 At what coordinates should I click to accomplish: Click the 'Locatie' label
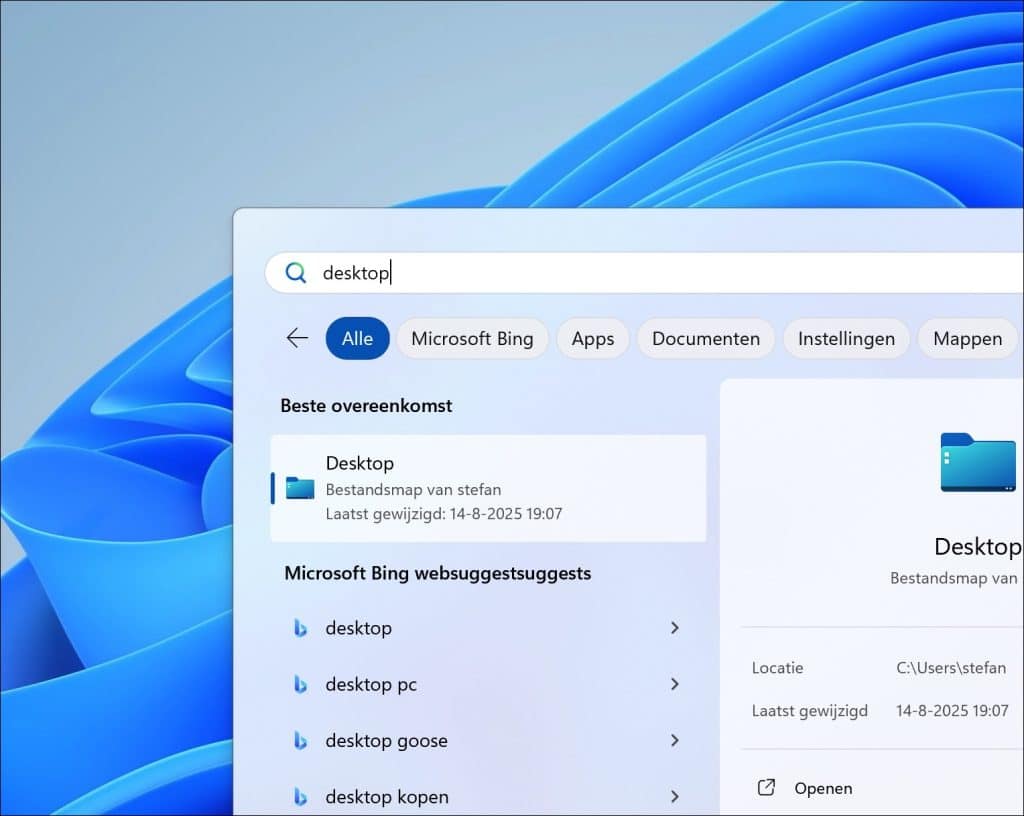pyautogui.click(x=777, y=668)
